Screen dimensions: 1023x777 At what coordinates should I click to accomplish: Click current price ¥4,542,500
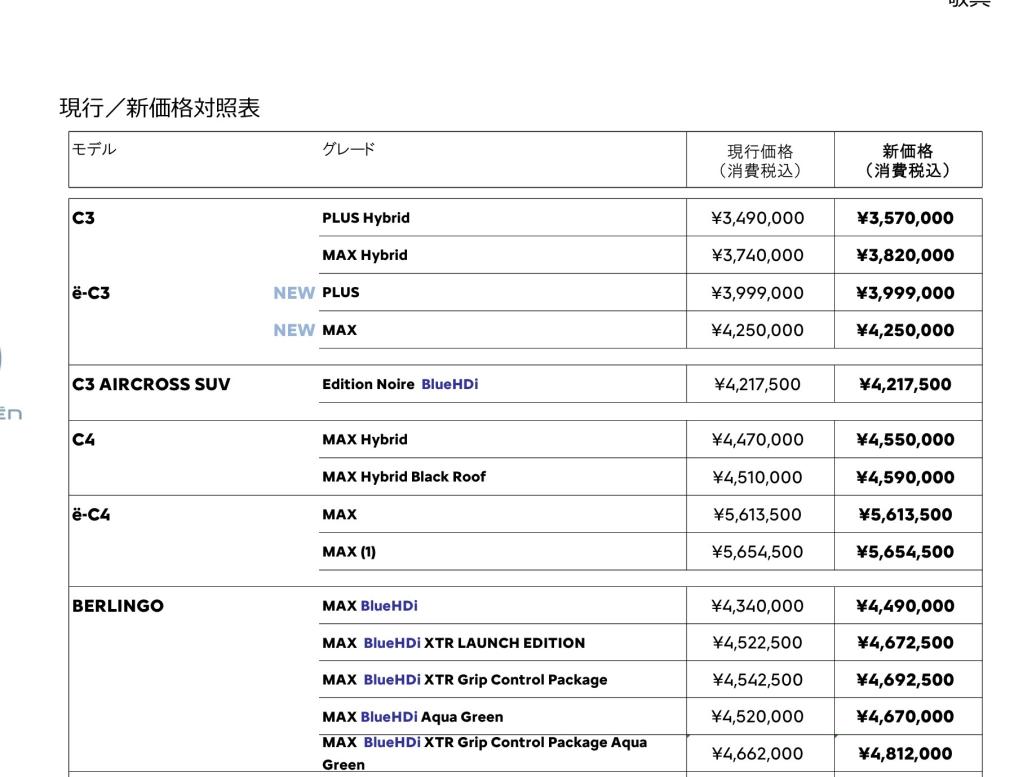point(757,680)
